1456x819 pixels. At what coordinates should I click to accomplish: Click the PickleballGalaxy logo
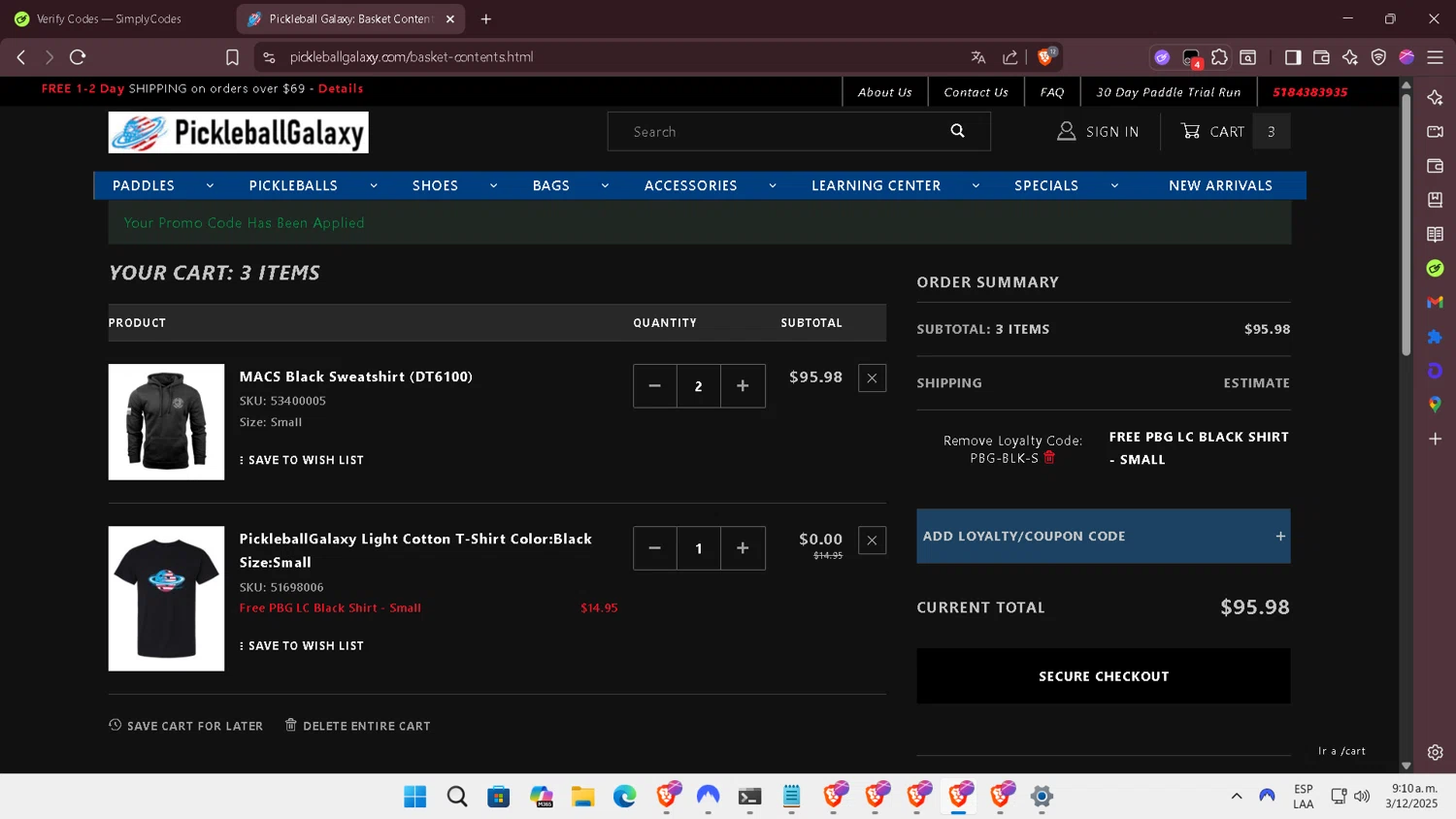[x=239, y=132]
